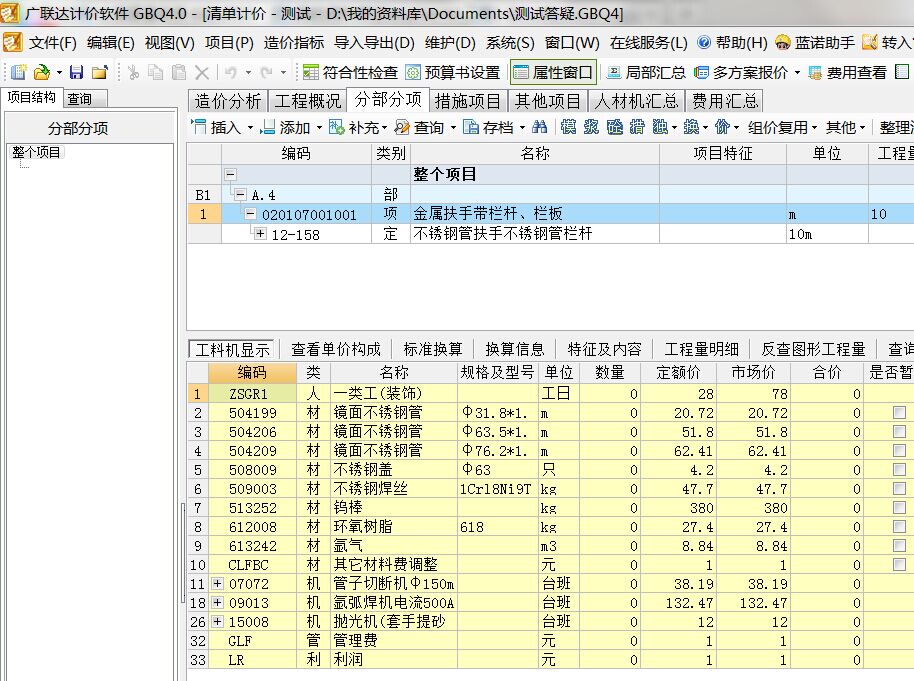
Task: Collapse the A.4 section row
Action: (241, 194)
